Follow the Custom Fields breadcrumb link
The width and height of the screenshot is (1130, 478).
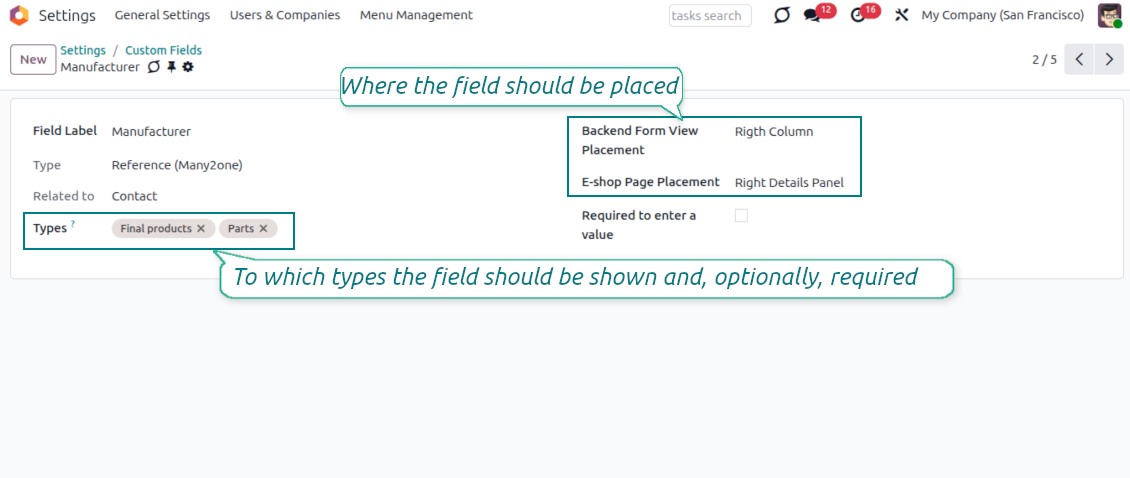[163, 50]
